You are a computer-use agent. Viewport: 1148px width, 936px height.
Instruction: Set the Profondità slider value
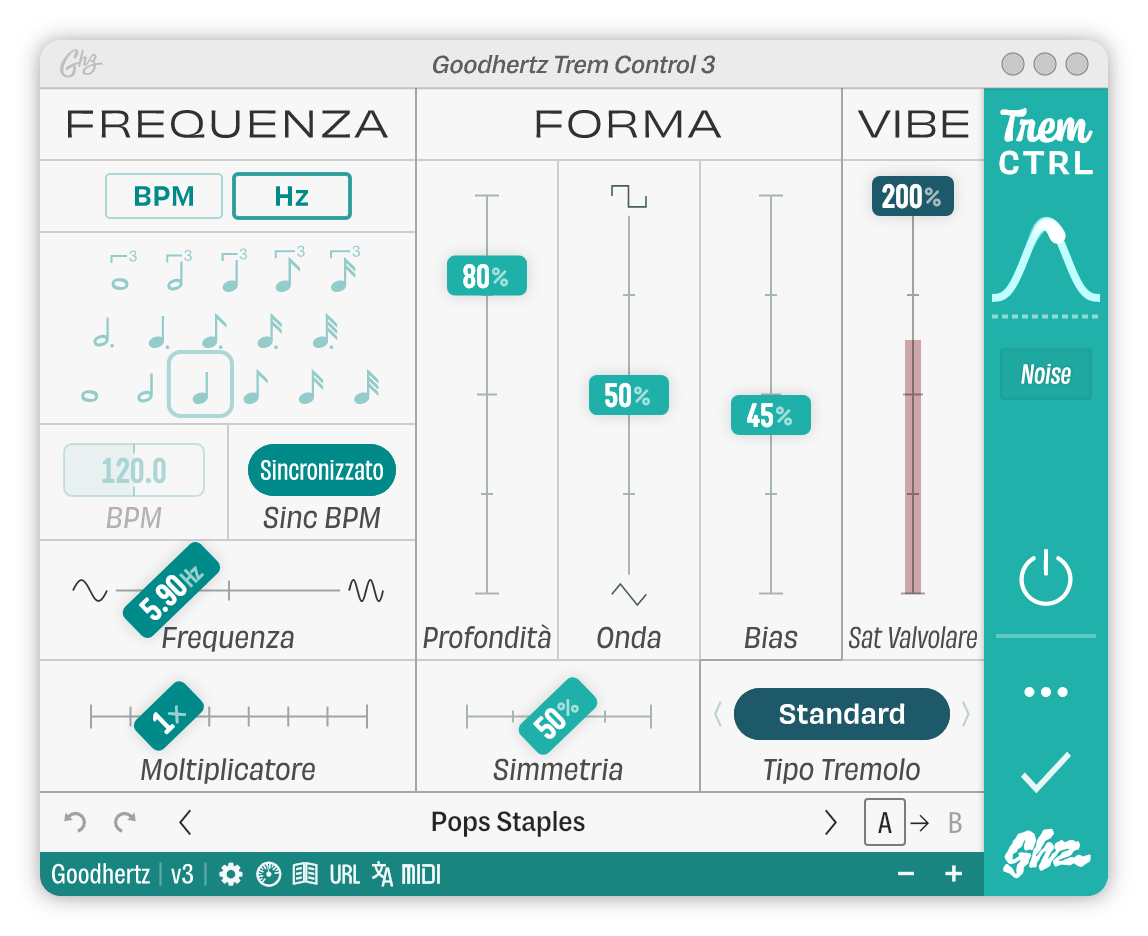coord(487,276)
